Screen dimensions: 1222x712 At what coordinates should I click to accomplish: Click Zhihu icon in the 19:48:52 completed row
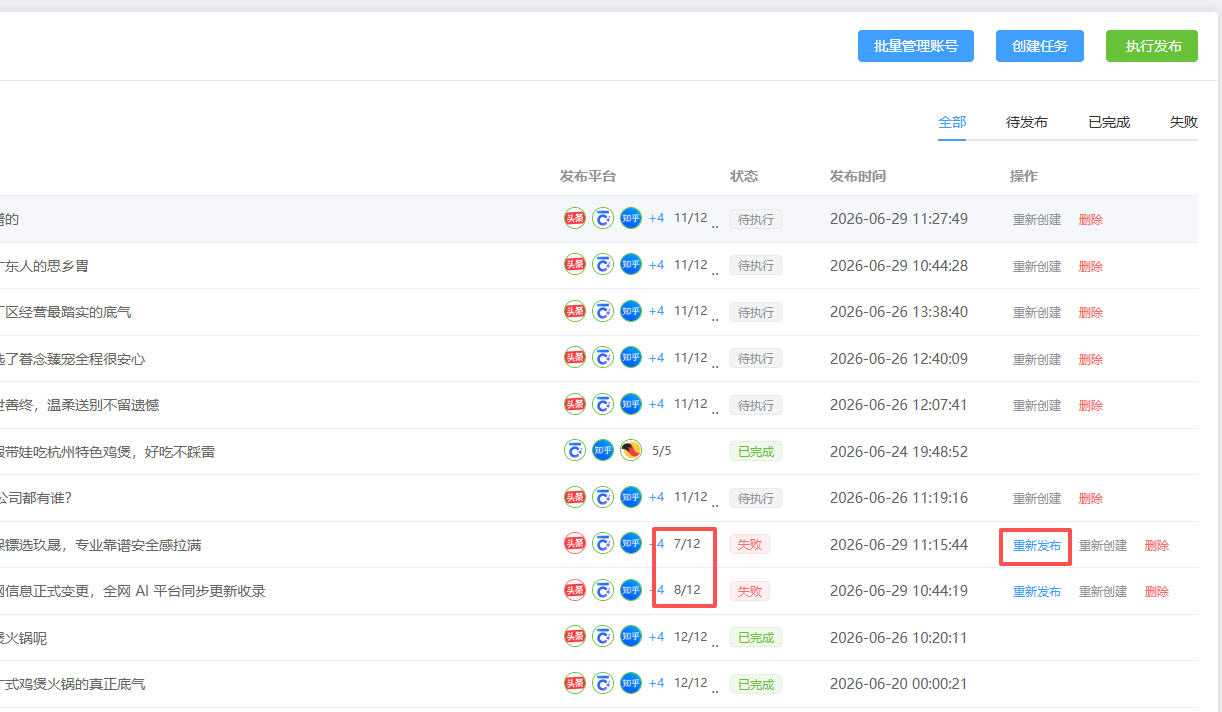click(603, 451)
